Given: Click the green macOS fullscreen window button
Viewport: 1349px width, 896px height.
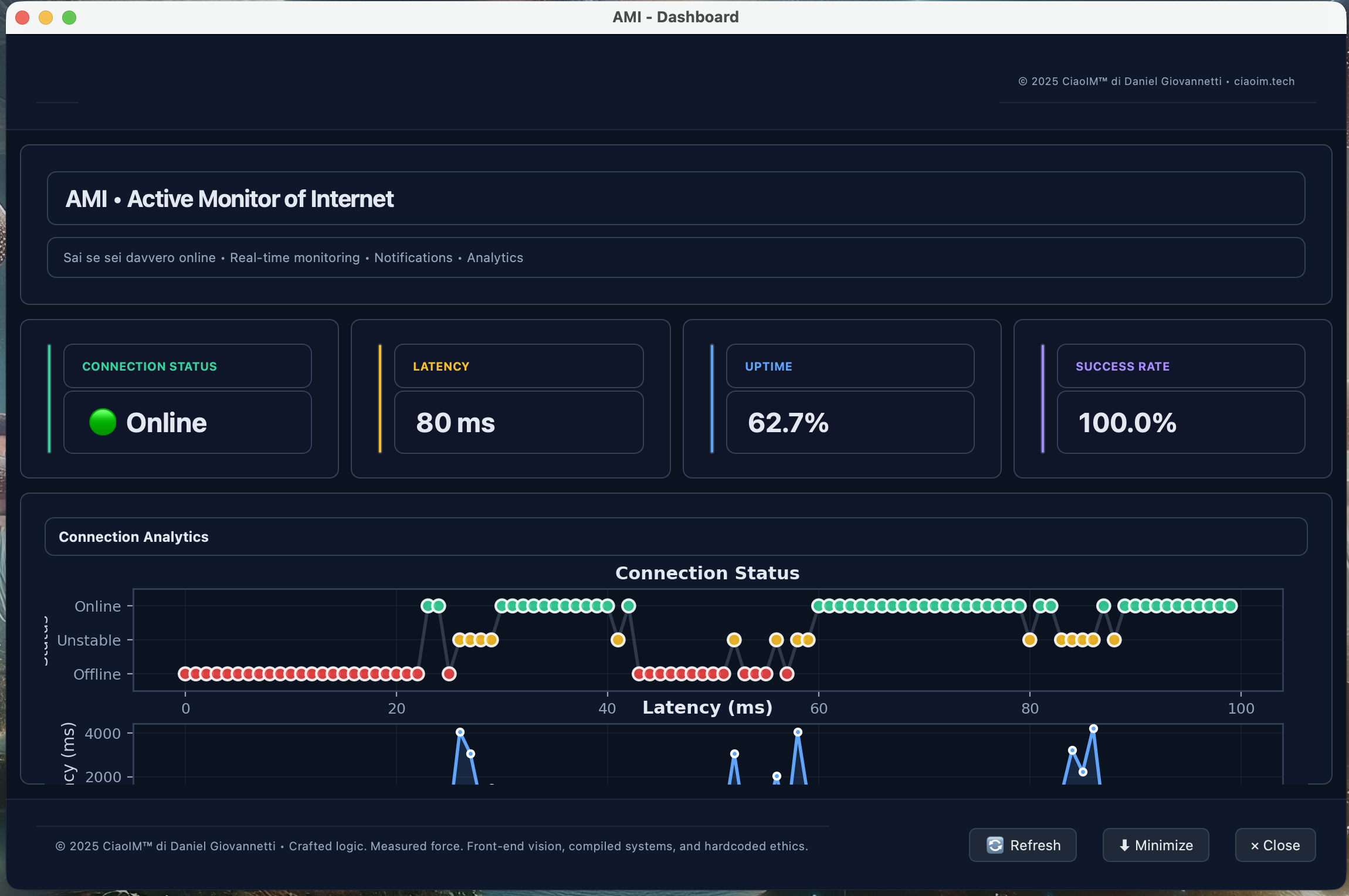Looking at the screenshot, I should click(69, 17).
